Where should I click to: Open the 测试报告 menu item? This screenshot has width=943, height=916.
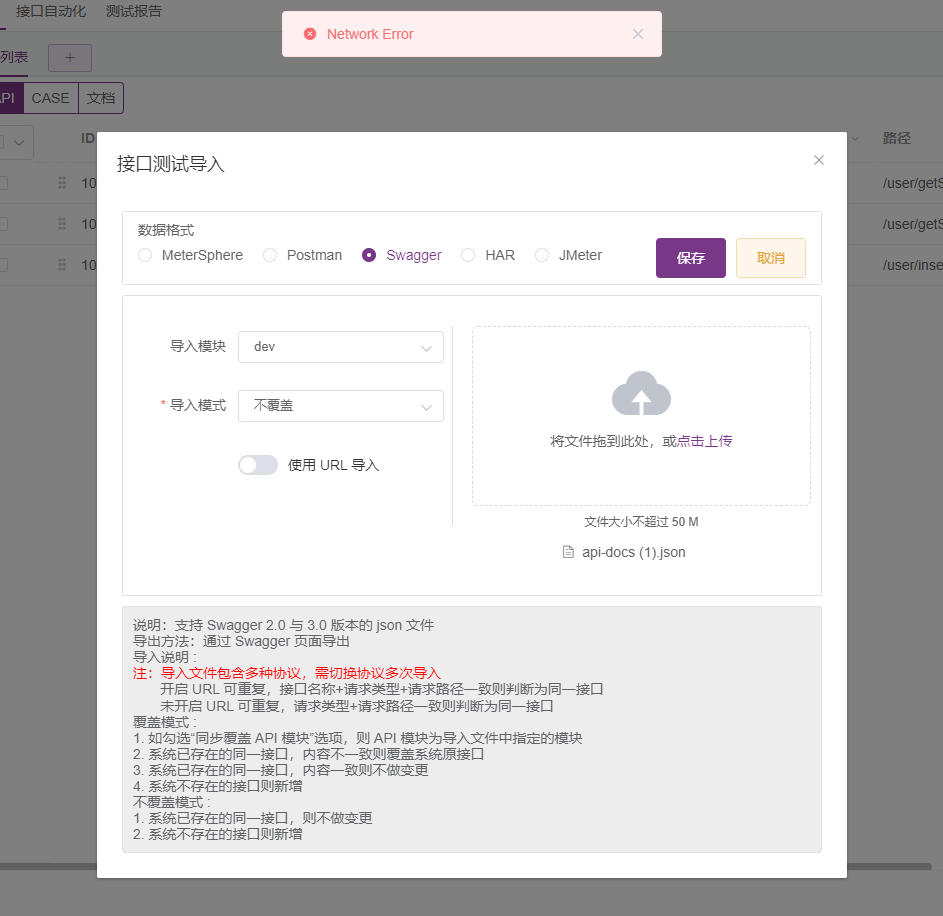pyautogui.click(x=132, y=12)
